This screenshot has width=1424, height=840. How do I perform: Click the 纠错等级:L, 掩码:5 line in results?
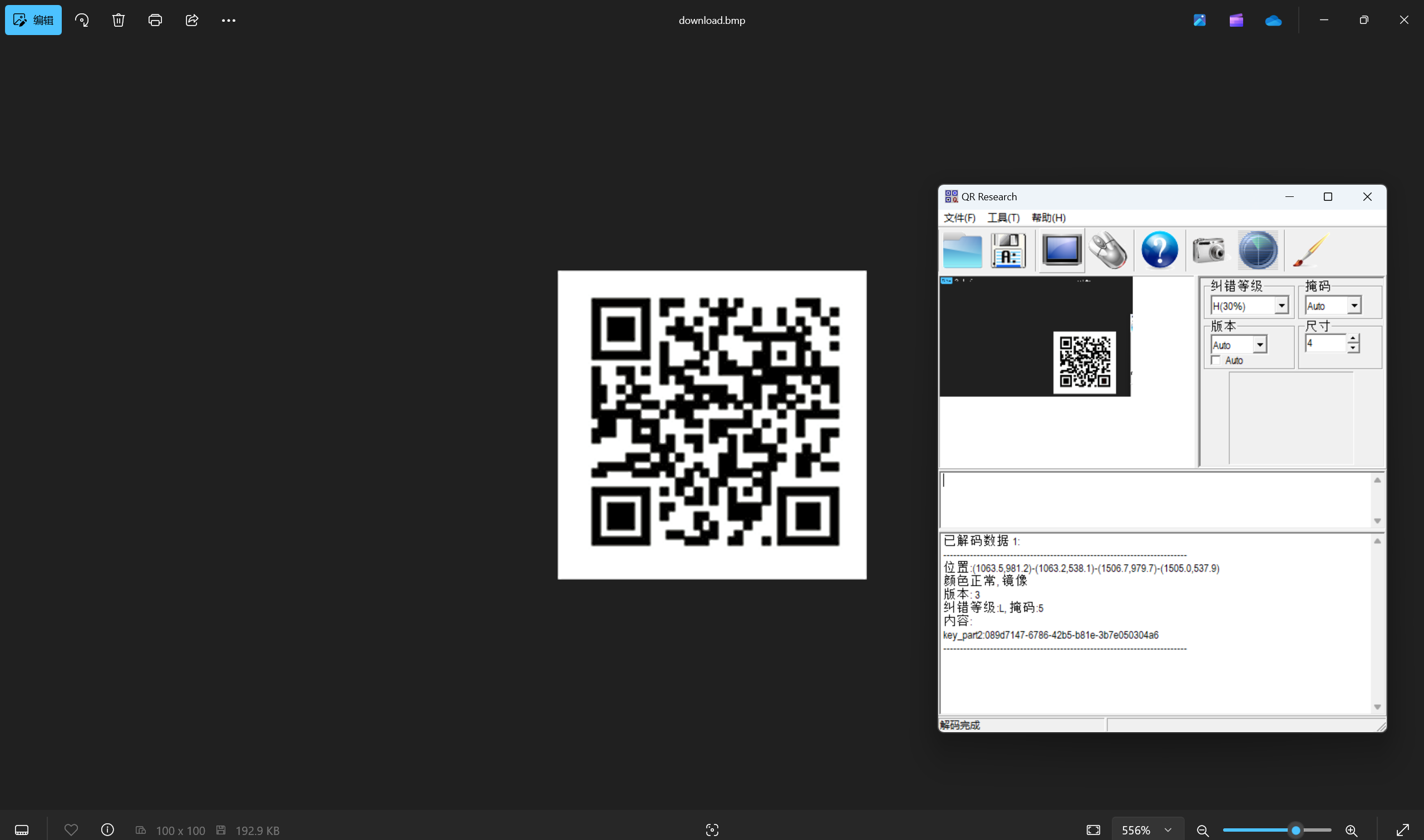(993, 608)
